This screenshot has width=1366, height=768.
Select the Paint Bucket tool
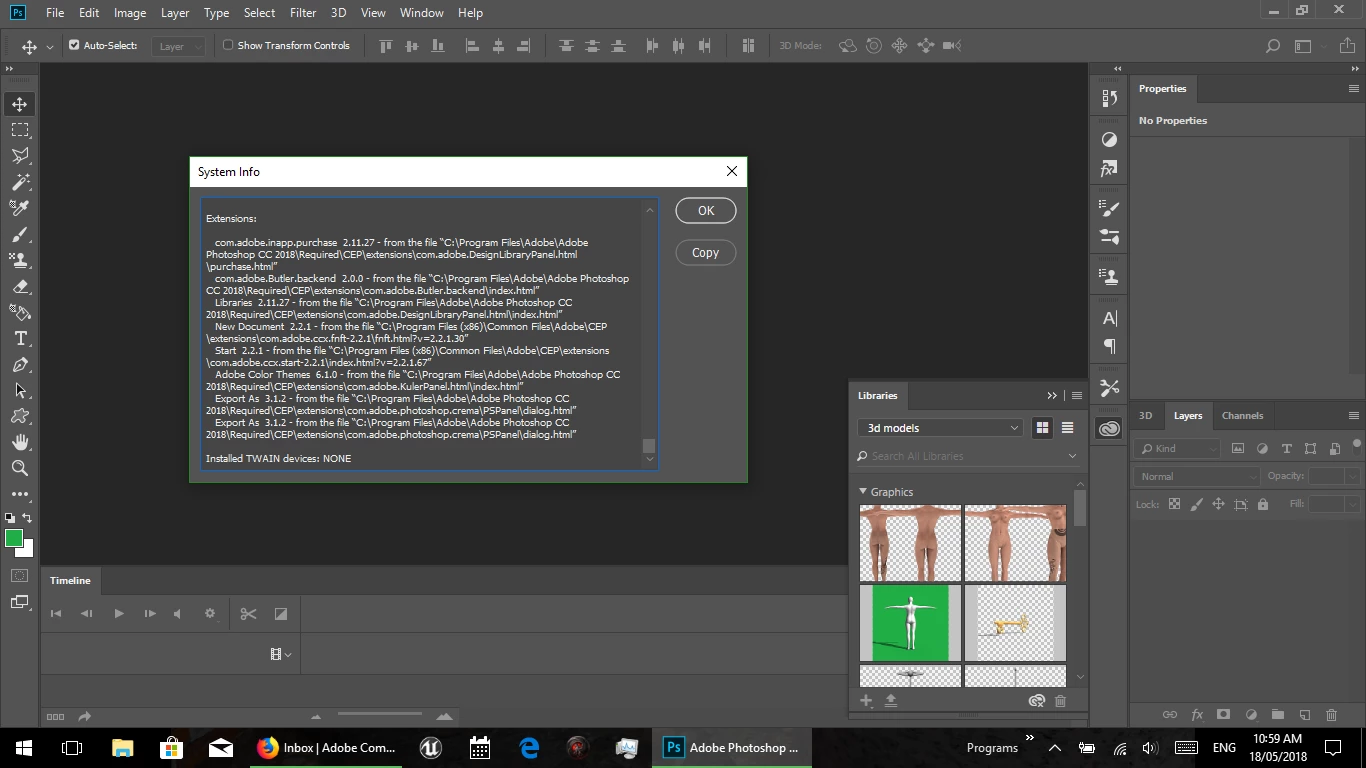pyautogui.click(x=20, y=312)
